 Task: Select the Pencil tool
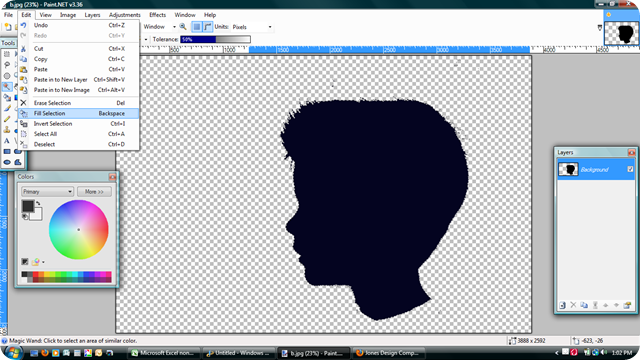point(7,119)
